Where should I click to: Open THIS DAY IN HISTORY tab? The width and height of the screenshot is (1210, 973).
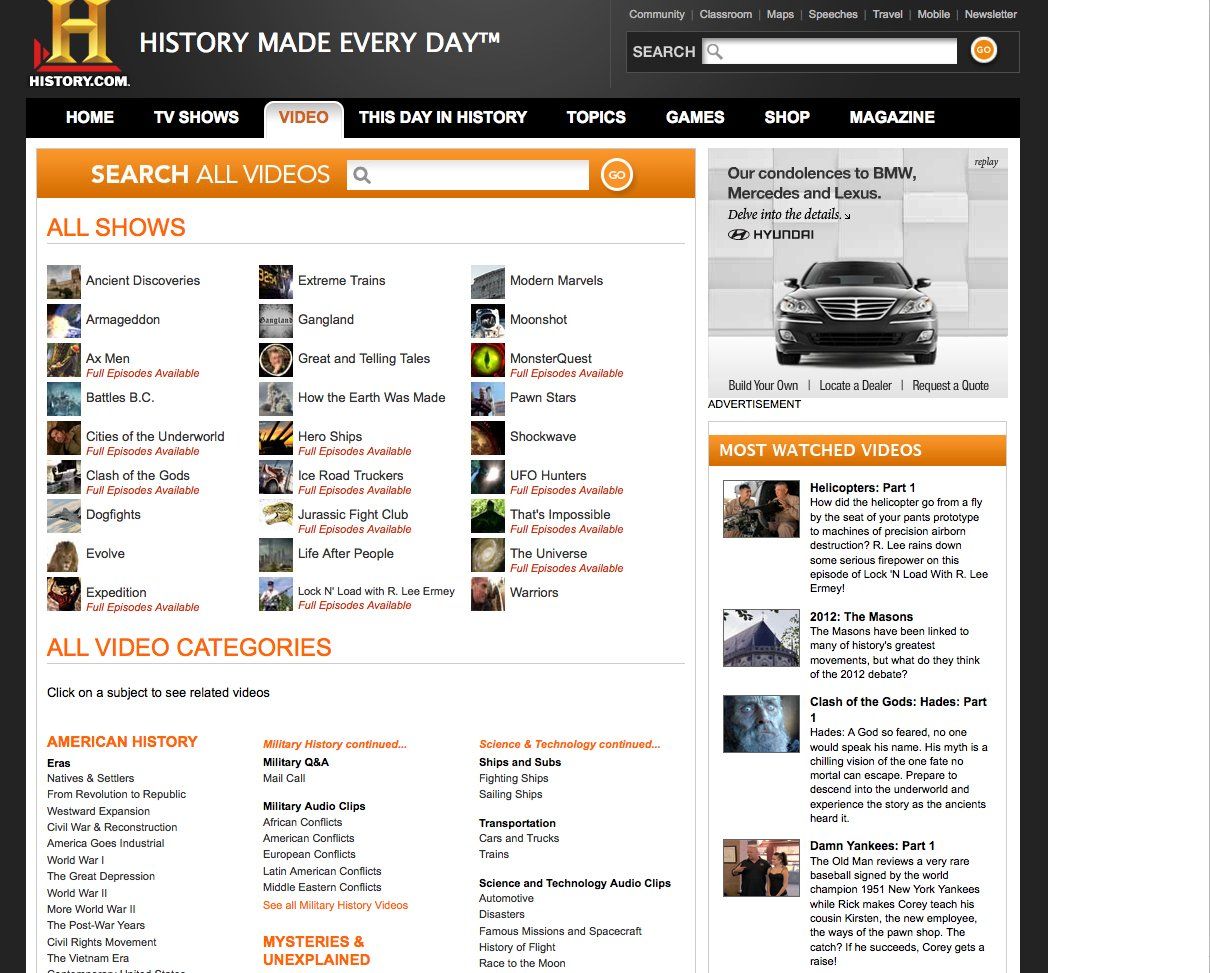tap(443, 117)
